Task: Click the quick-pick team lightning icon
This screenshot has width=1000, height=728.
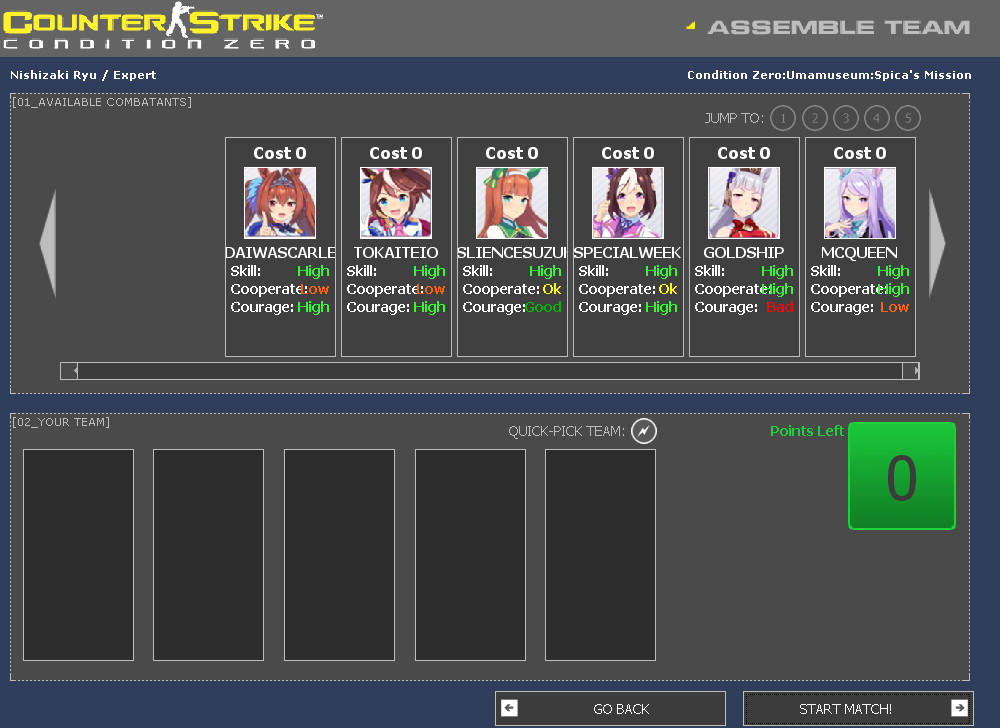Action: (x=643, y=431)
